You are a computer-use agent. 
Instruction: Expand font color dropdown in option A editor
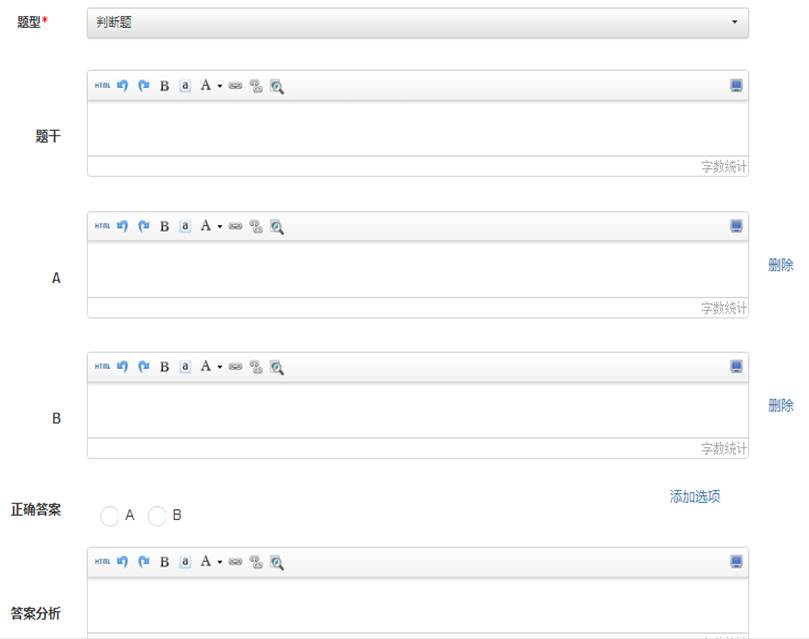219,228
